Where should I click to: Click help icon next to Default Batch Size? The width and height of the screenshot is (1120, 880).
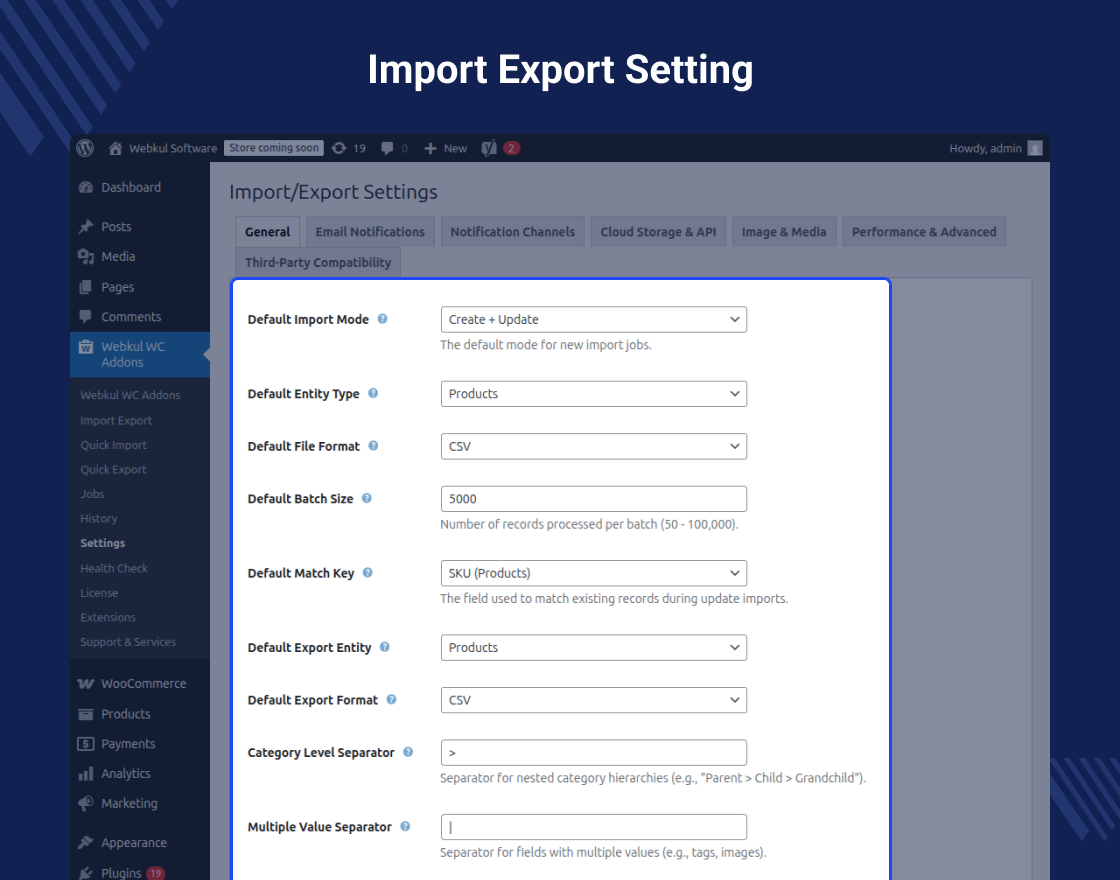pyautogui.click(x=366, y=499)
